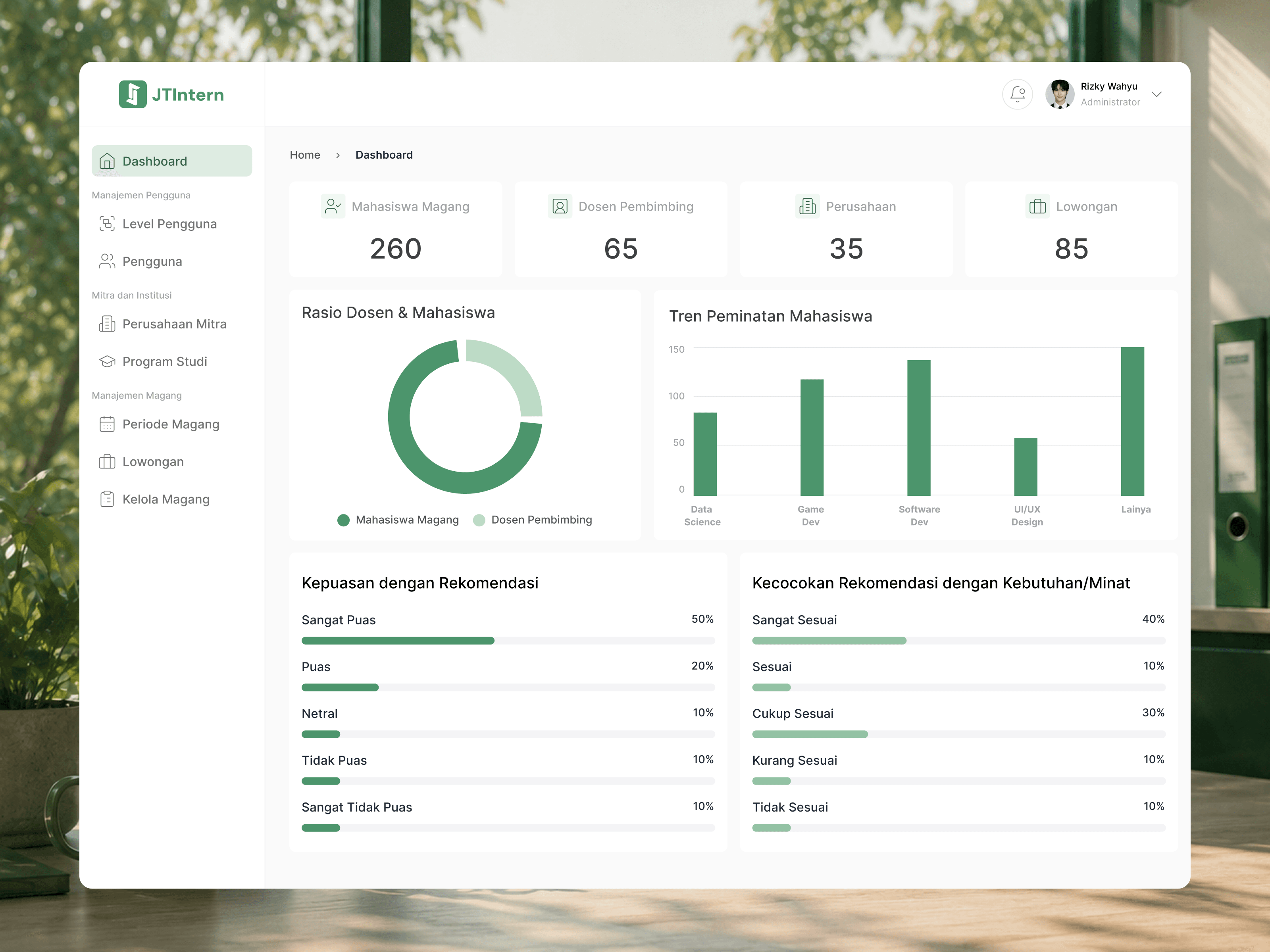Click the 260 Mahasiswa Magang value

pyautogui.click(x=396, y=248)
